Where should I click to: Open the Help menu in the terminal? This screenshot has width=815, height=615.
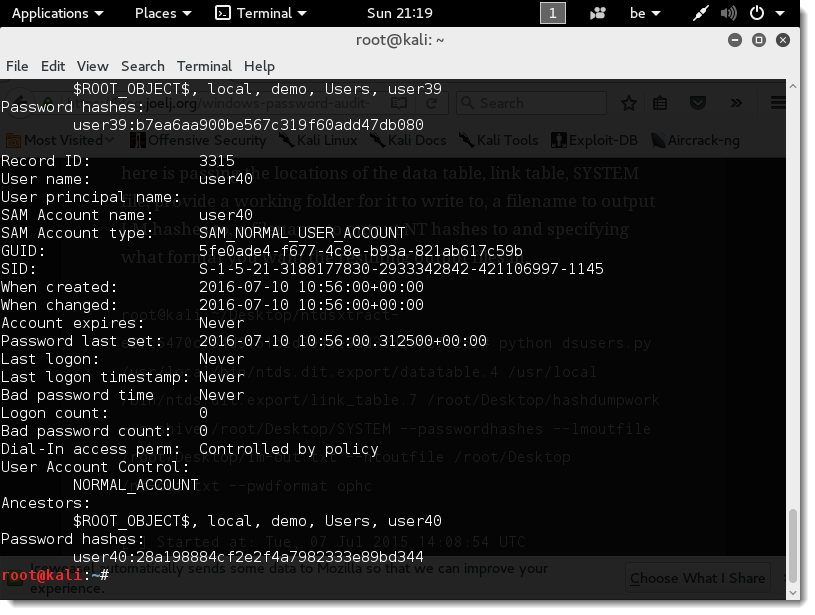click(x=259, y=66)
